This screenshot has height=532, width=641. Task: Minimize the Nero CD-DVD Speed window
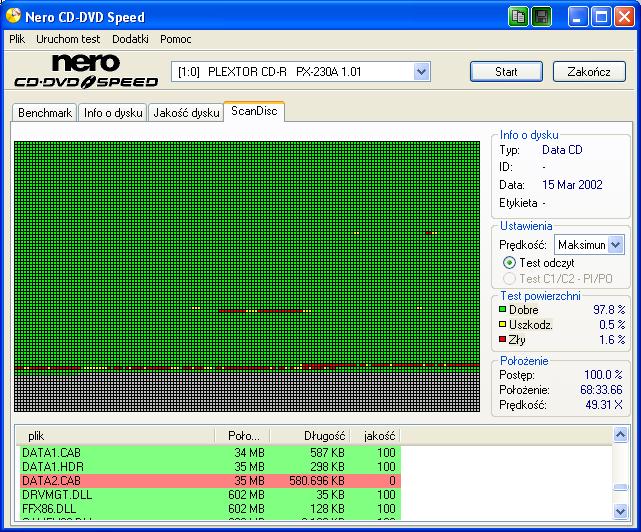click(x=577, y=17)
